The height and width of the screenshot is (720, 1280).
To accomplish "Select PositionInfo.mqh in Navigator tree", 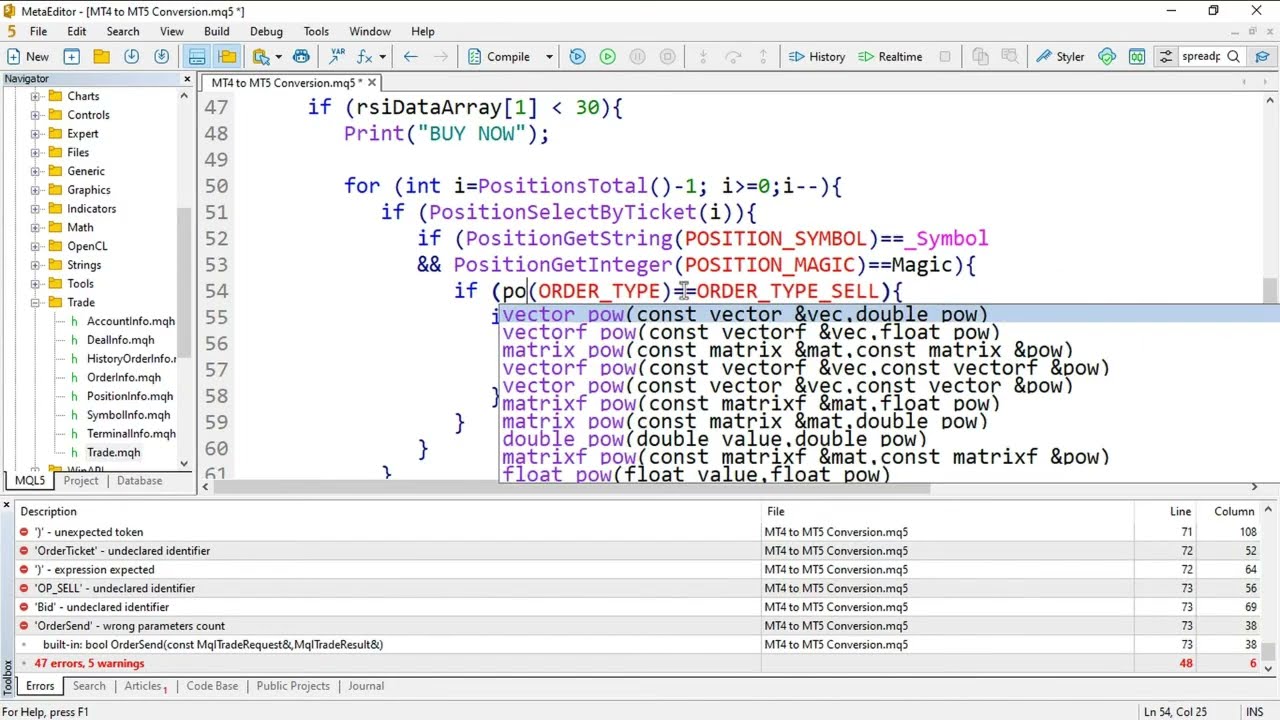I will coord(130,396).
